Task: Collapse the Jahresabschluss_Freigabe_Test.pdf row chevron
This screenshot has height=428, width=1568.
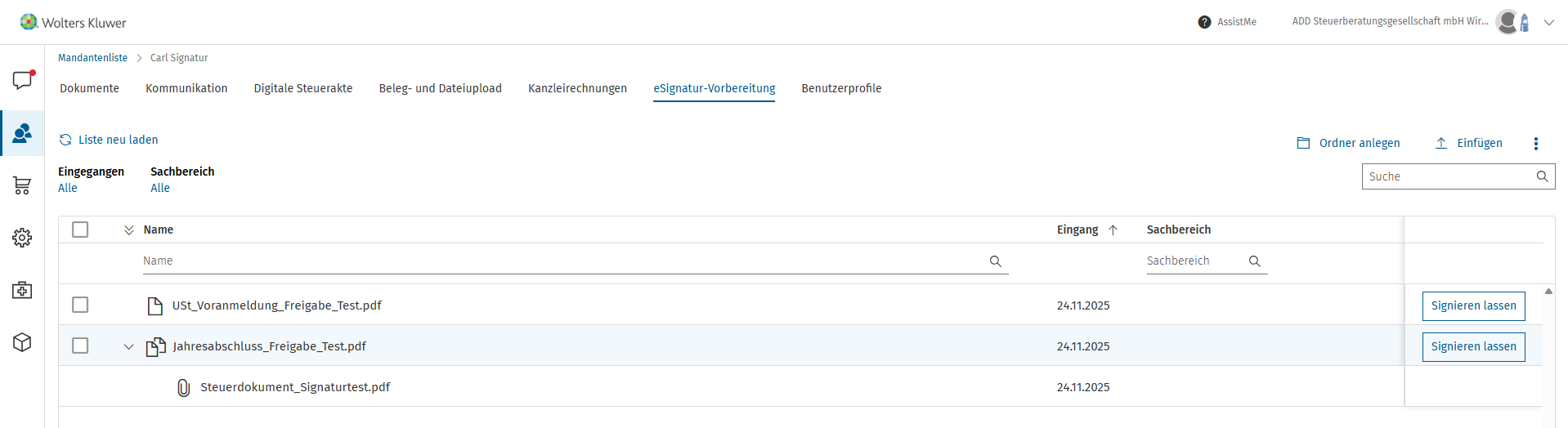Action: (x=128, y=346)
